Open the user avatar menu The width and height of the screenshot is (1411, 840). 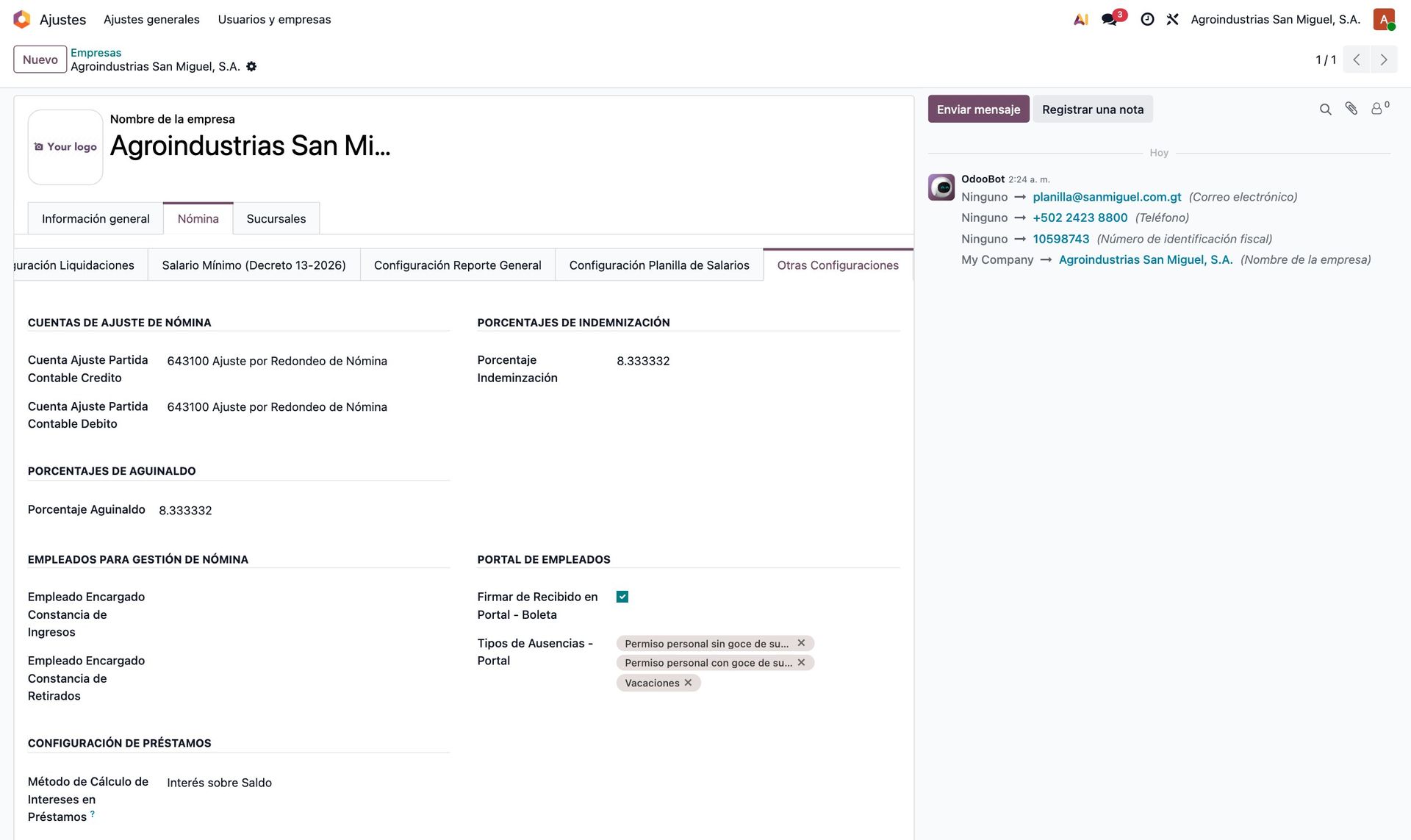click(1384, 19)
